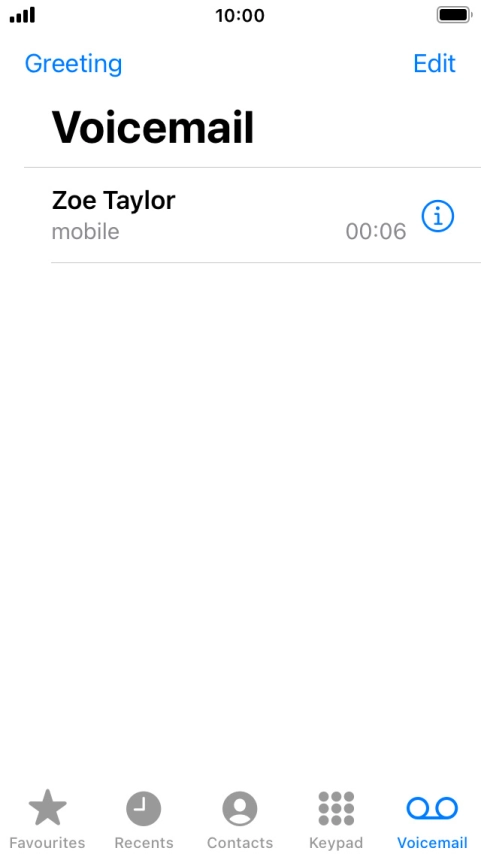Switch to the Favourites tab label

click(x=47, y=843)
